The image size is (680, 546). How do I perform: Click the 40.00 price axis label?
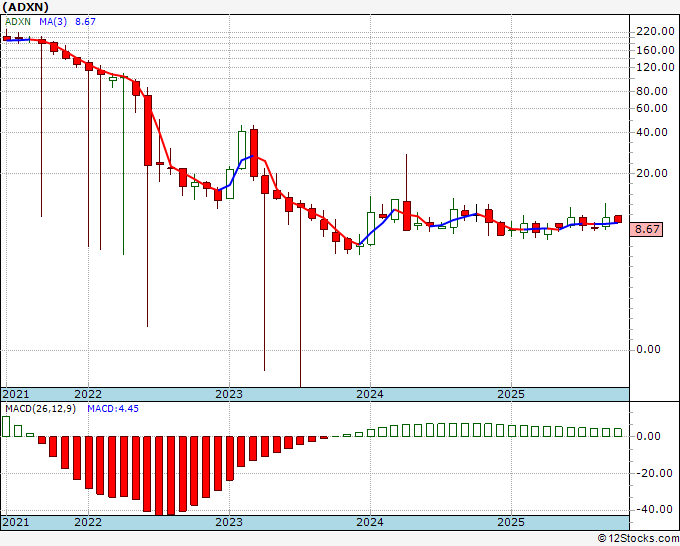point(651,132)
